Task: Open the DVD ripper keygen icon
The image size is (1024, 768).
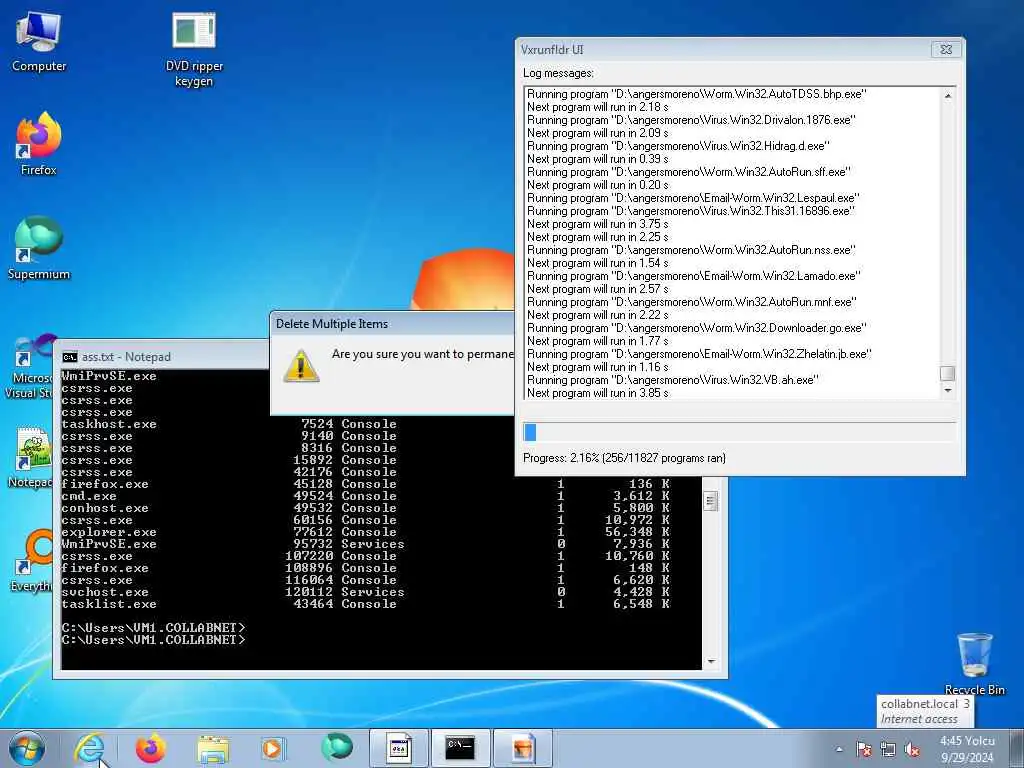Action: [x=194, y=50]
